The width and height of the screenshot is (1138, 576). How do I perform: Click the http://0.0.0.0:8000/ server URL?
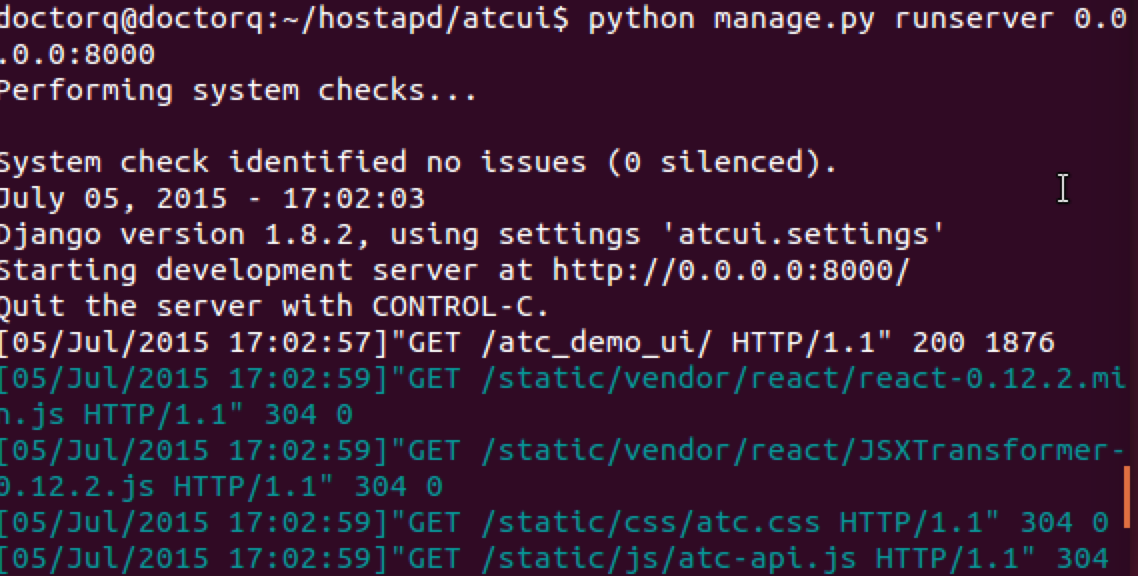pos(733,270)
